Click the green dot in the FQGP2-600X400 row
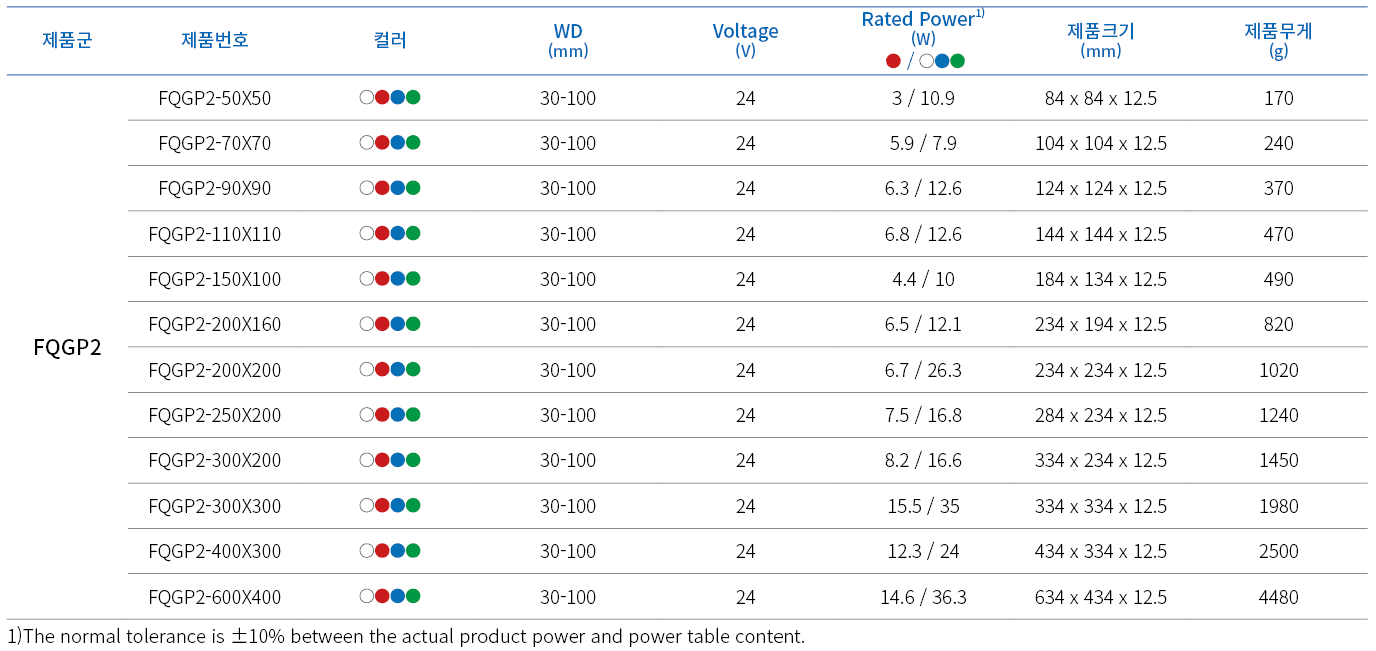Screen dimensions: 1376x651 click(x=413, y=596)
